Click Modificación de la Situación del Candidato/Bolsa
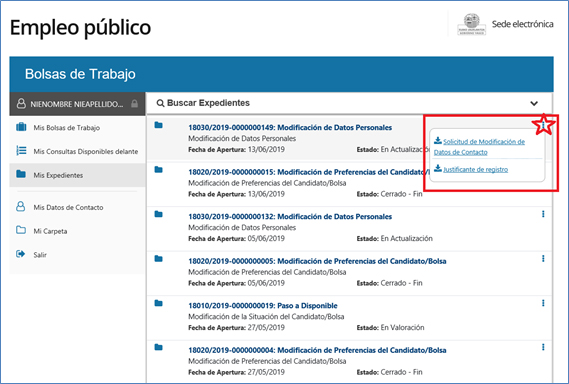Screen dimensions: 569x384 point(266,316)
